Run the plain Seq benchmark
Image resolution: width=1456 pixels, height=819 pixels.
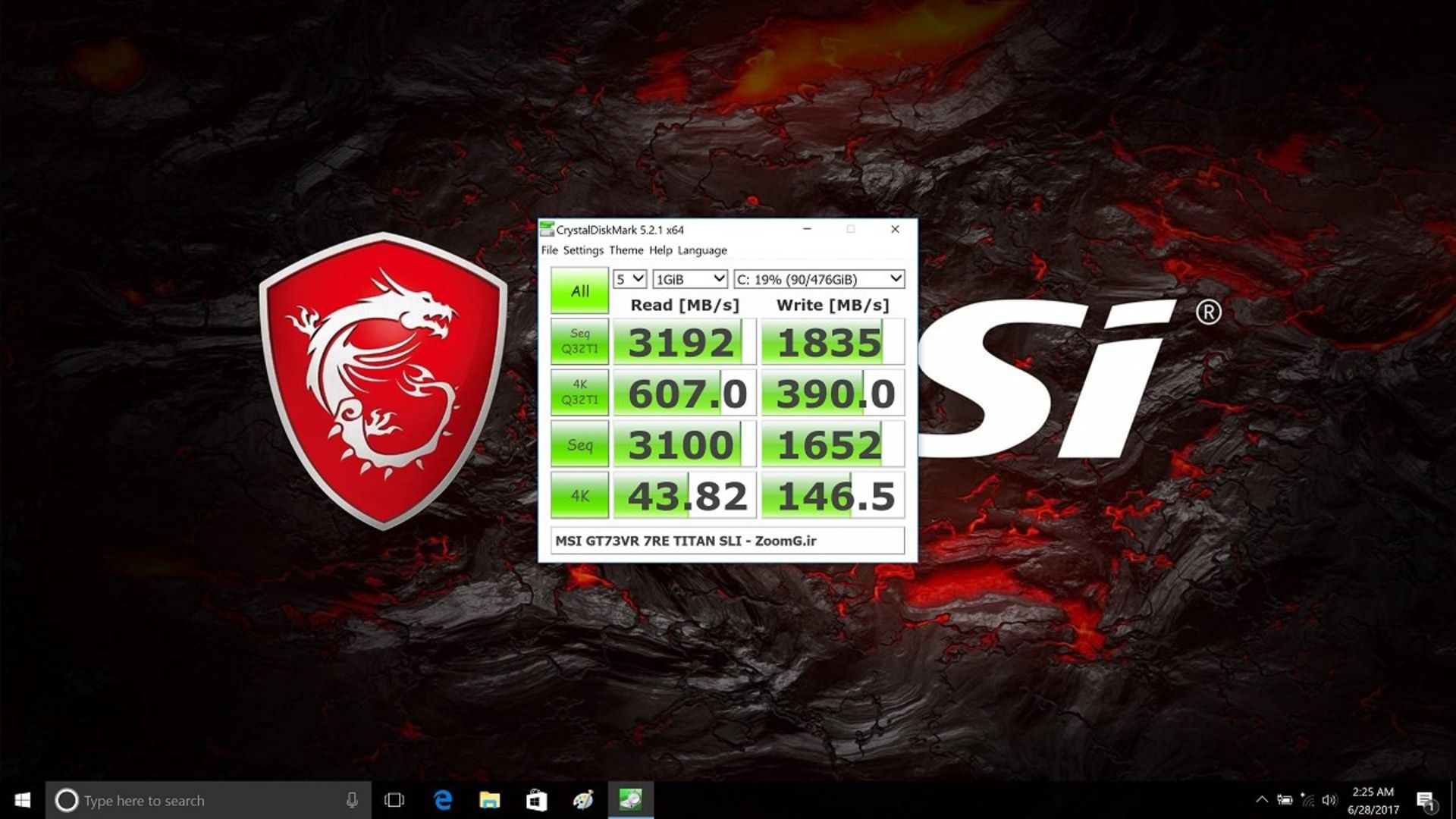click(x=579, y=444)
